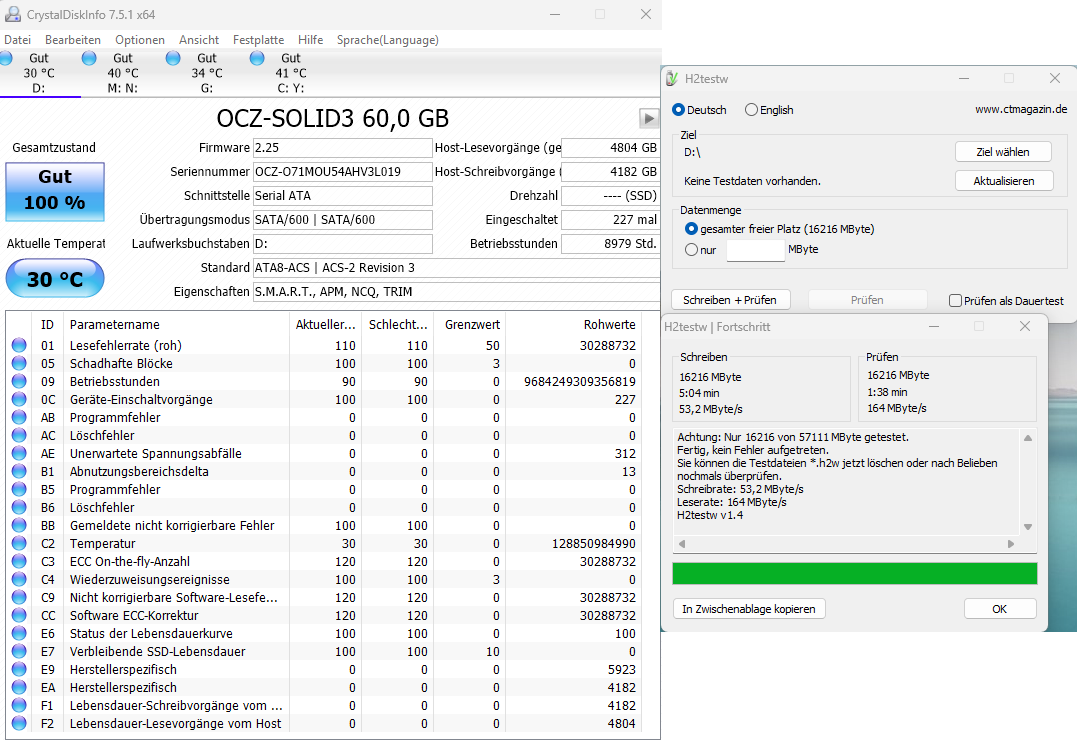This screenshot has height=740, width=1079.
Task: Click the www.ctmagazin.de link text
Action: [1021, 109]
